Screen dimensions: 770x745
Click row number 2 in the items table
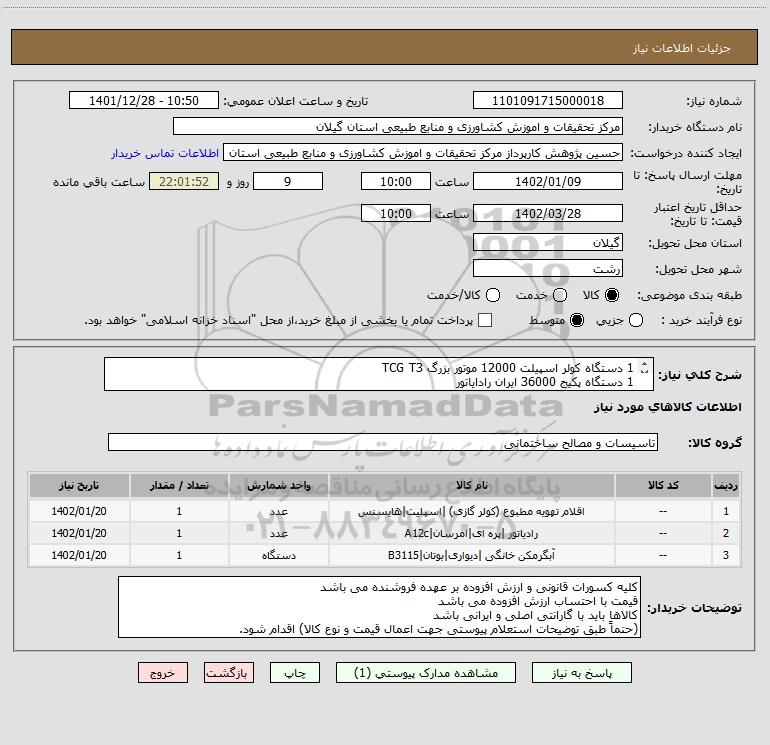click(x=726, y=533)
